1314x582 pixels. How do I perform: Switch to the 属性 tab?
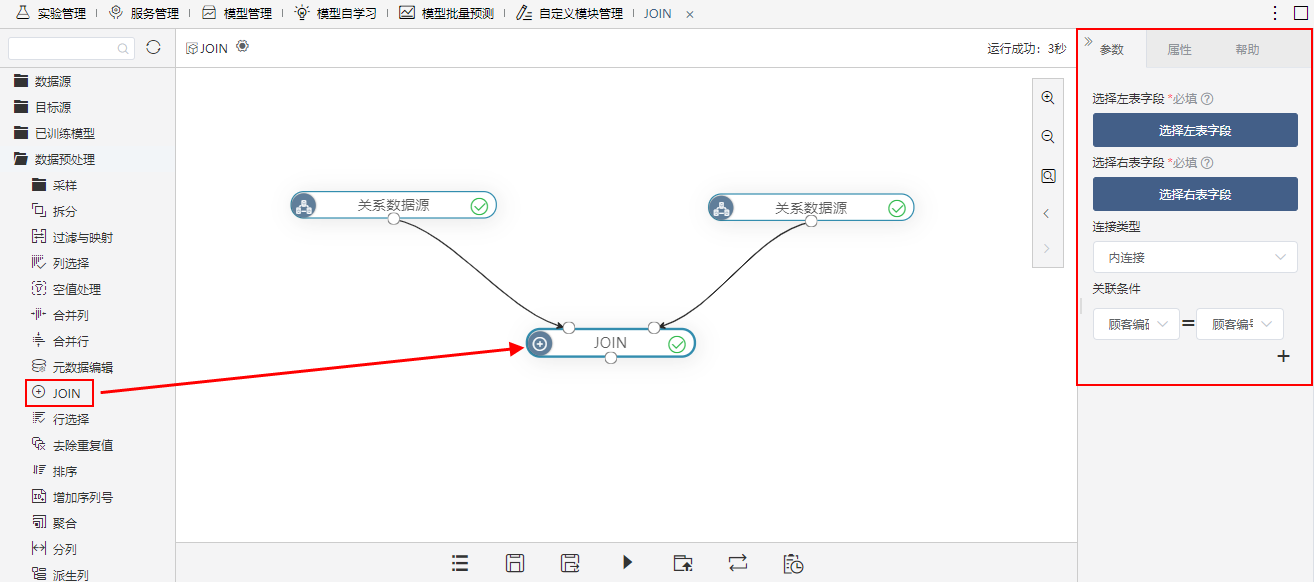point(1180,50)
